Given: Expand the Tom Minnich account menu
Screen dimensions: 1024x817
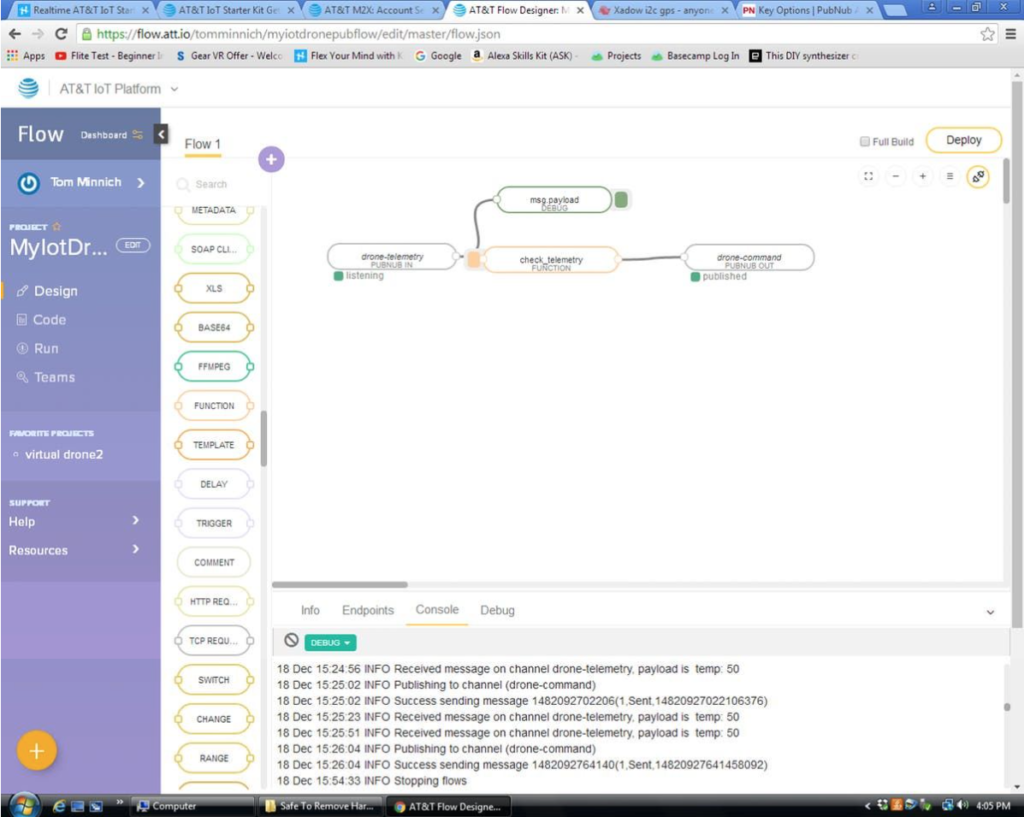Looking at the screenshot, I should click(x=140, y=182).
